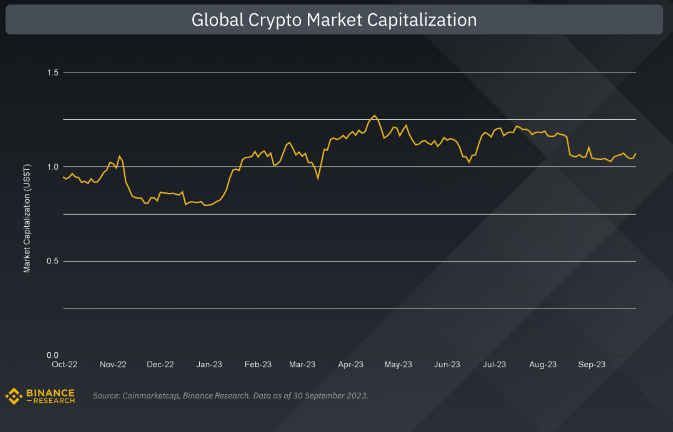Viewport: 673px width, 432px height.
Task: Click the Dec-22 x-axis label
Action: point(160,364)
